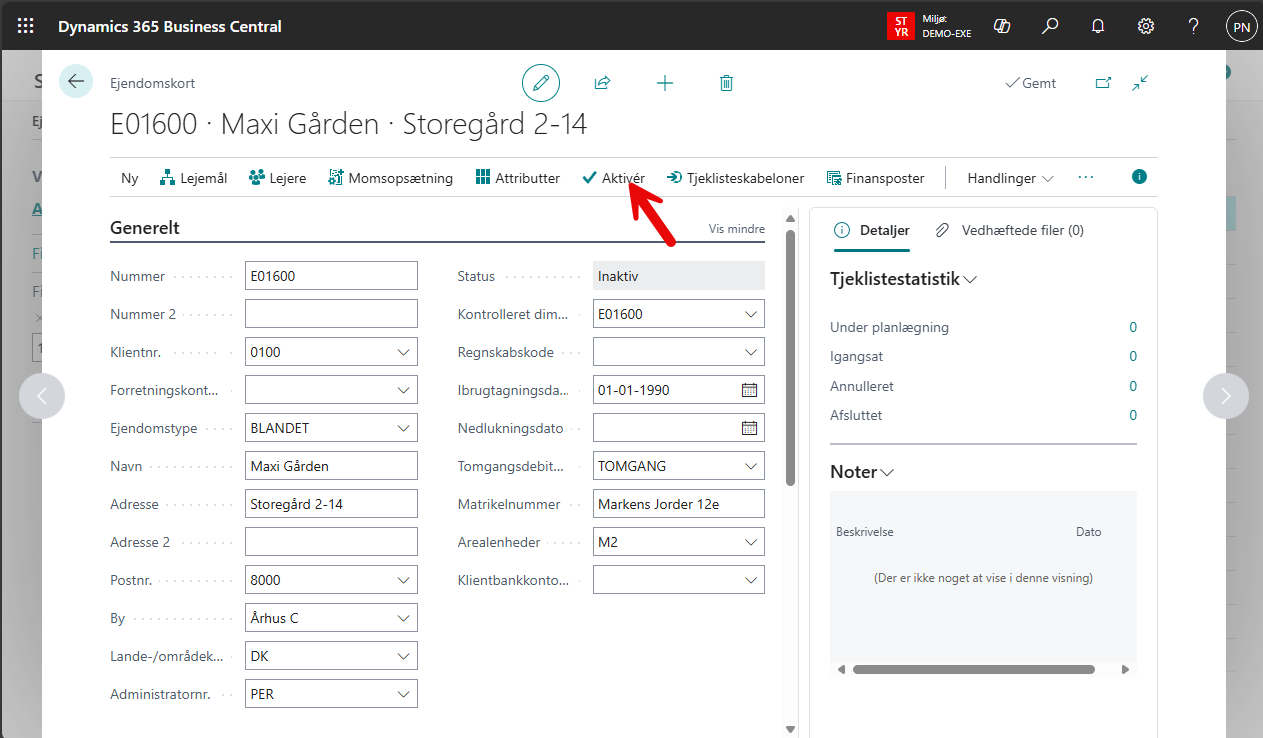This screenshot has width=1263, height=738.
Task: Open the Postnr. dropdown
Action: coord(403,580)
